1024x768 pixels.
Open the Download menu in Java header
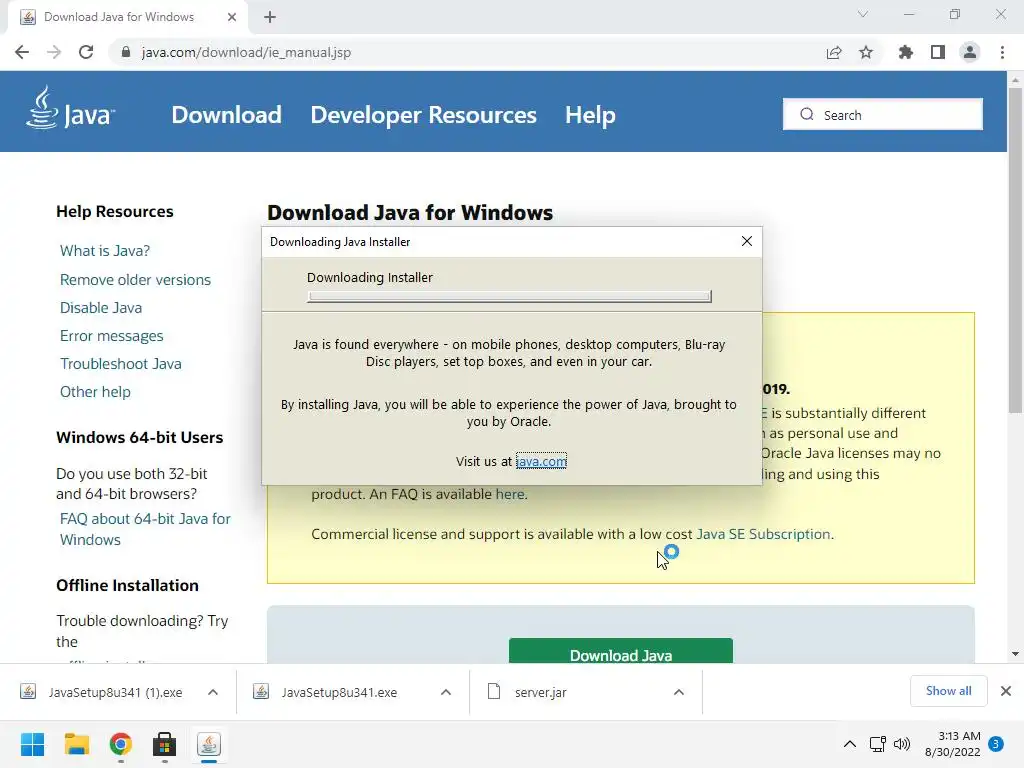pyautogui.click(x=227, y=115)
